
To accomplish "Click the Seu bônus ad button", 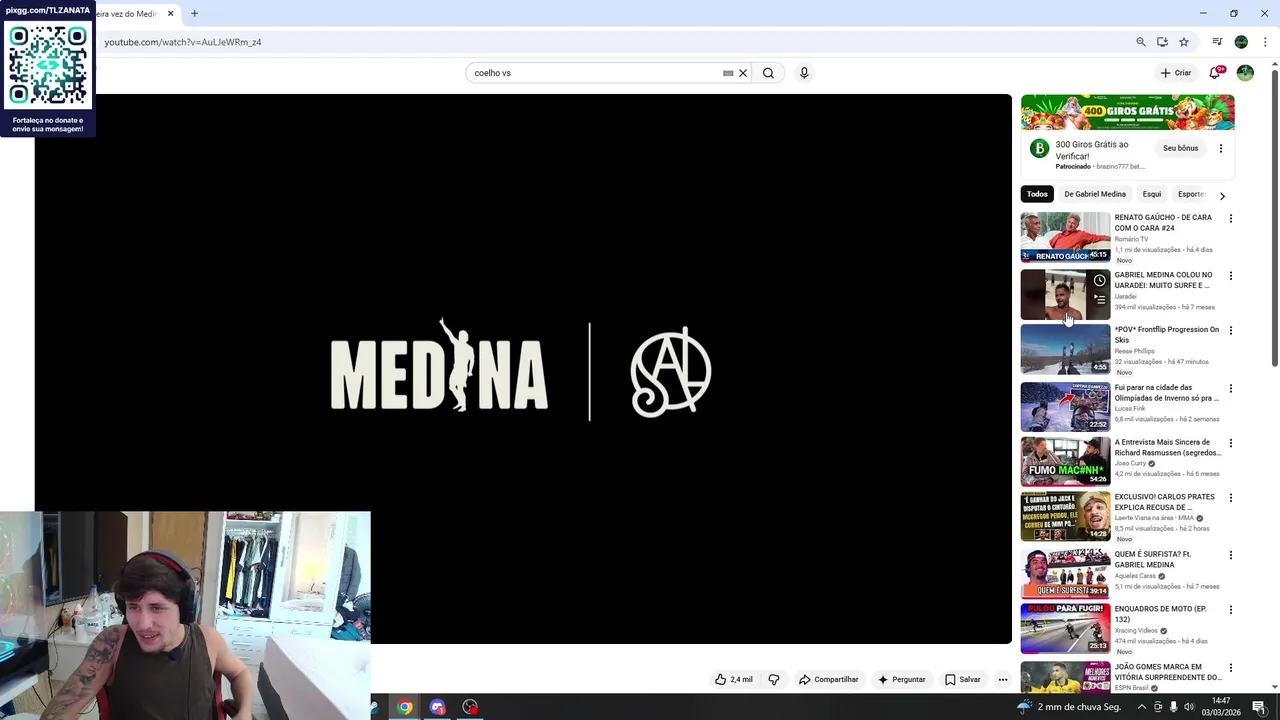I will [1180, 148].
